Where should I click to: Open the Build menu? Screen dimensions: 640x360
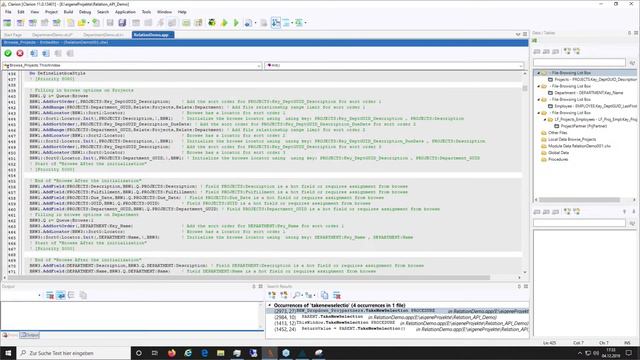pyautogui.click(x=68, y=12)
